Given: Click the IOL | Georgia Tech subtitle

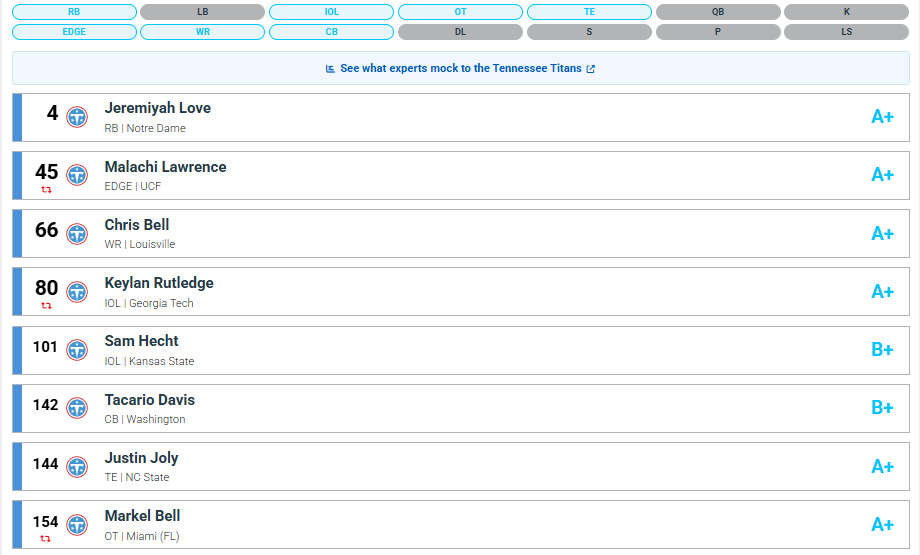Looking at the screenshot, I should (x=149, y=303).
